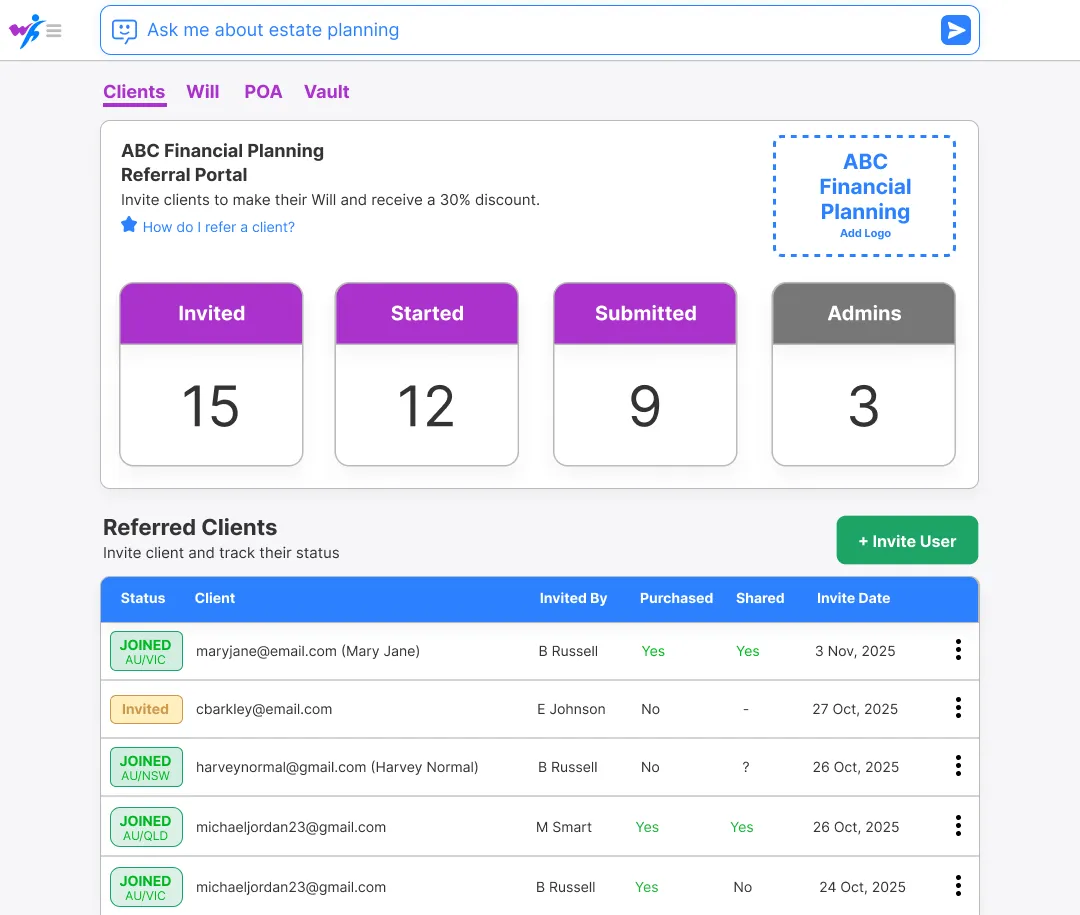Click the star icon beside the referral help link
1080x915 pixels.
click(x=129, y=226)
